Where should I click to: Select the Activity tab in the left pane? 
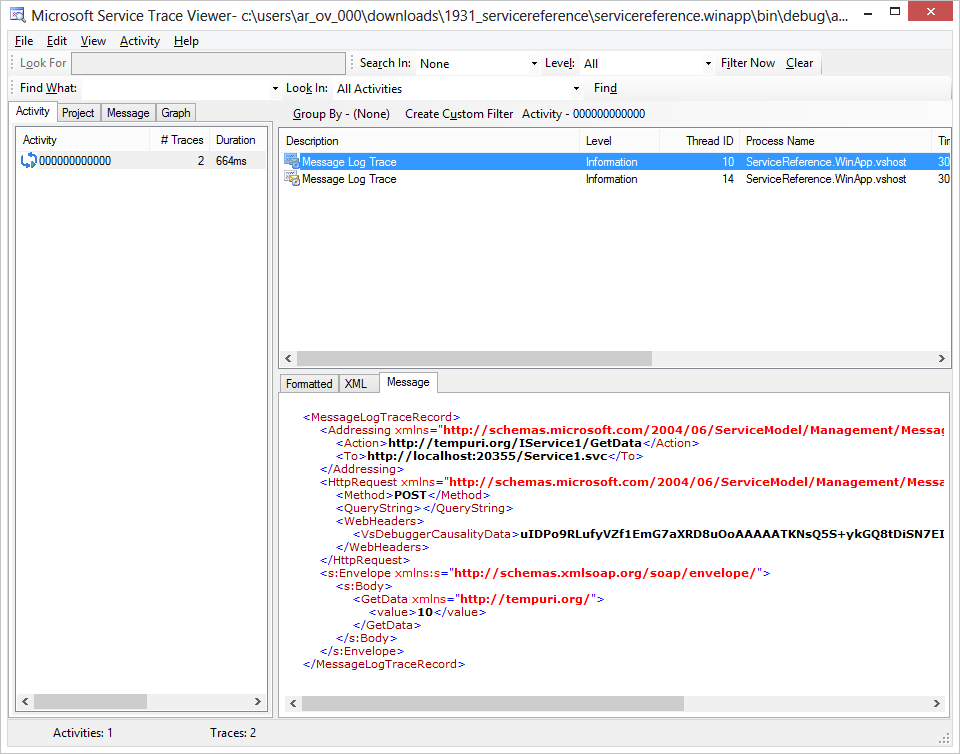(33, 111)
